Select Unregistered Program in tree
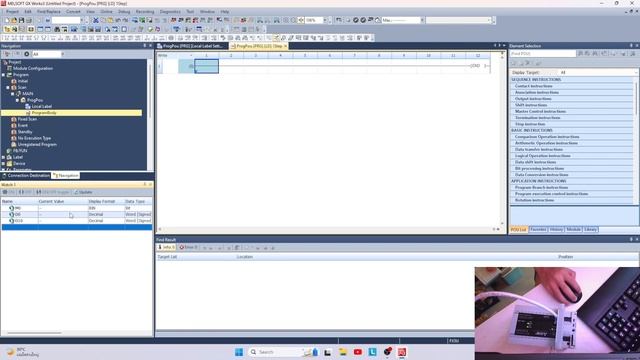This screenshot has height=360, width=640. (37, 144)
